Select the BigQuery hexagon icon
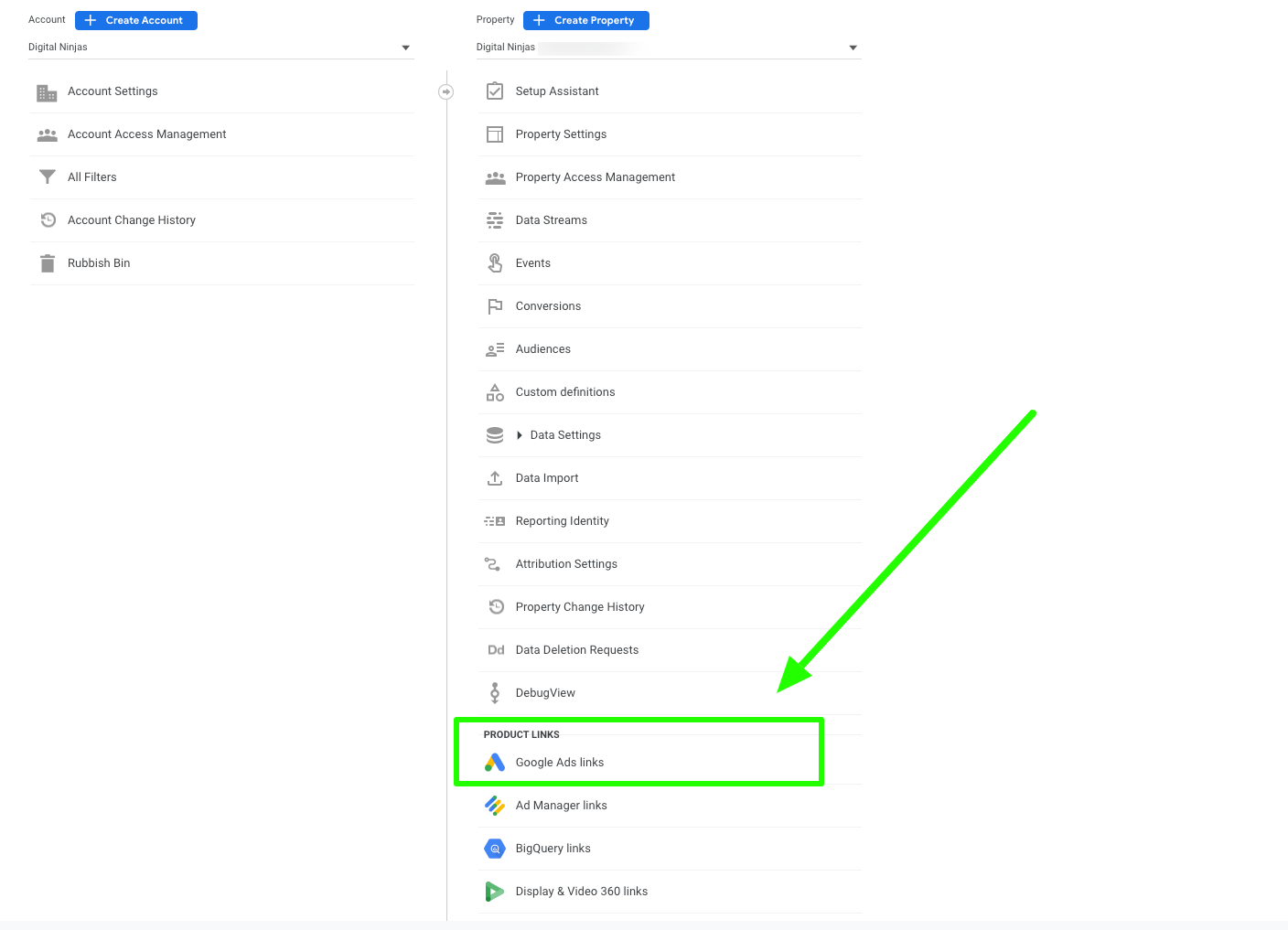 [x=495, y=848]
